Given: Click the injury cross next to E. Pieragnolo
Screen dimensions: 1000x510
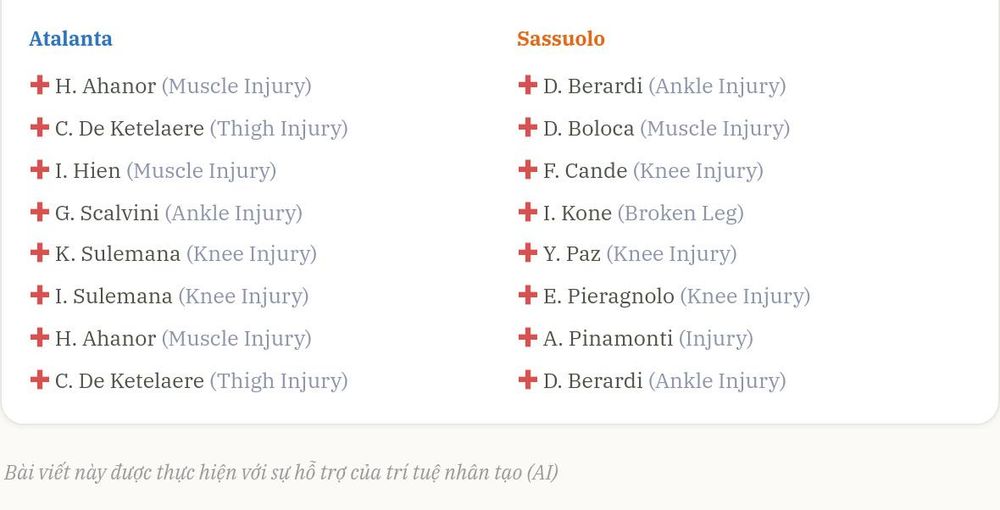Looking at the screenshot, I should coord(527,295).
